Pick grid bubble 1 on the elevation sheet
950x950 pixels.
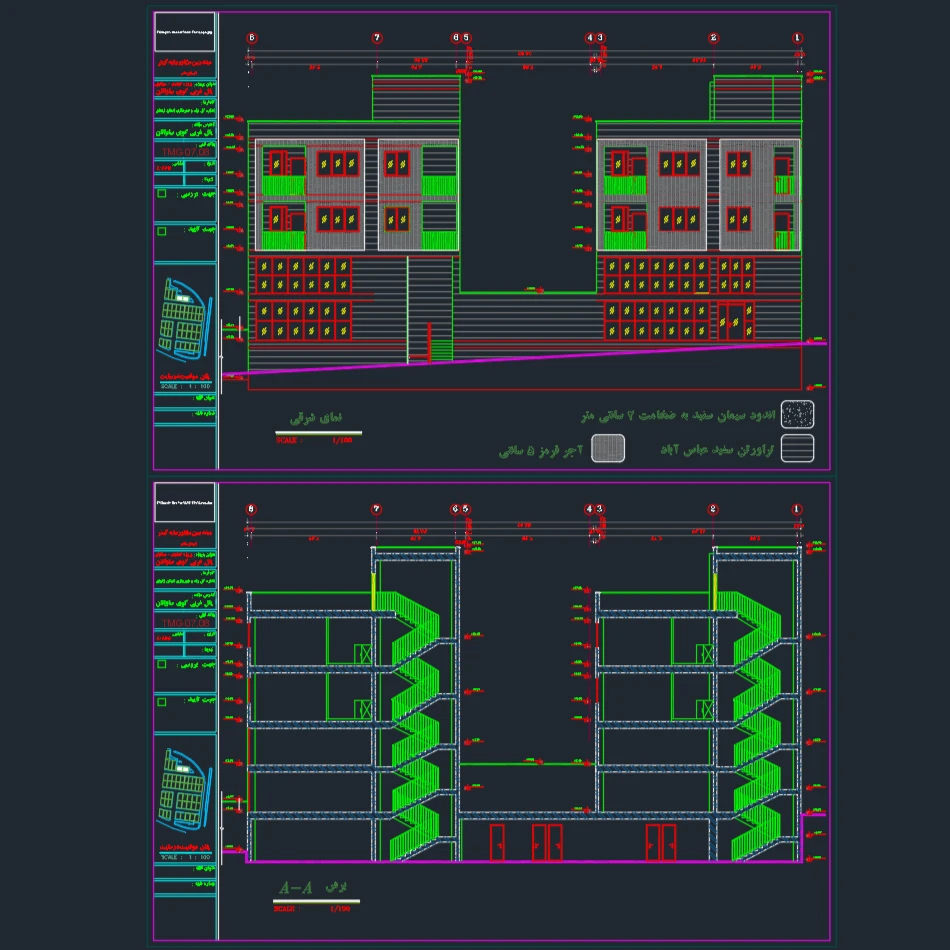[797, 38]
